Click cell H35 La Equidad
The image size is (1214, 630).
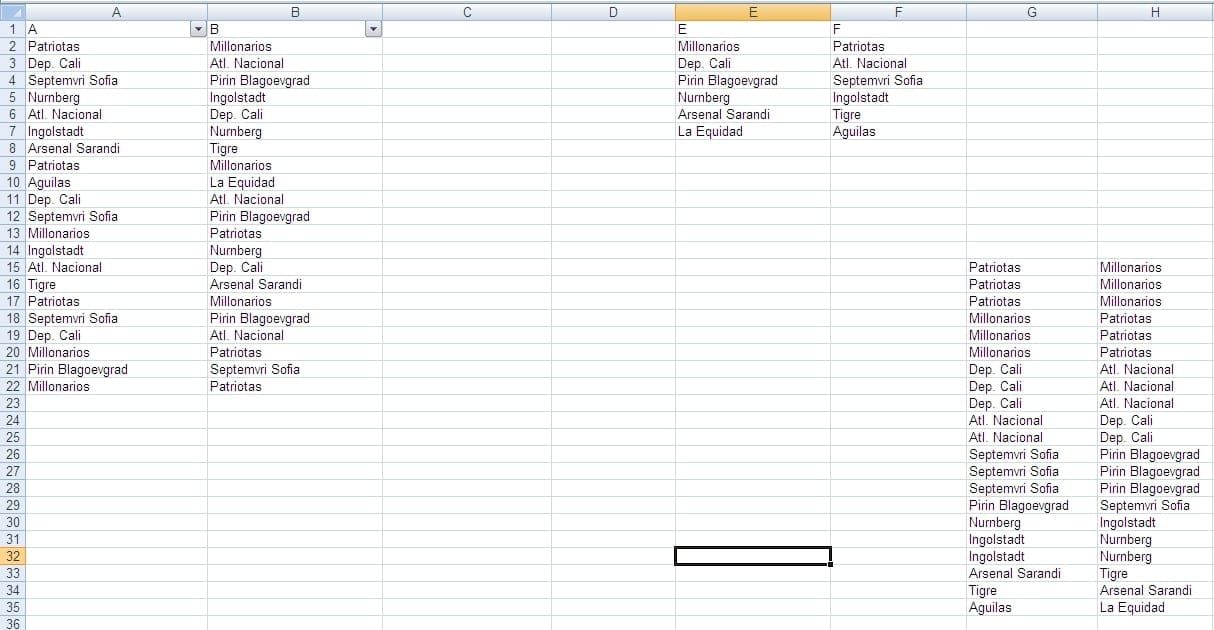tap(1155, 607)
